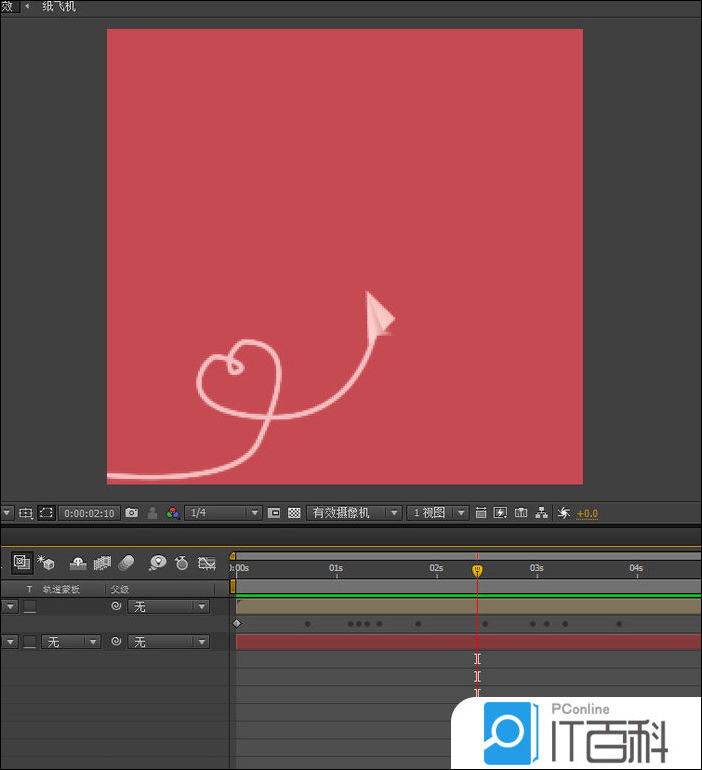Viewport: 702px width, 770px height.
Task: Open the 1 视图 view layout dropdown
Action: [x=438, y=513]
